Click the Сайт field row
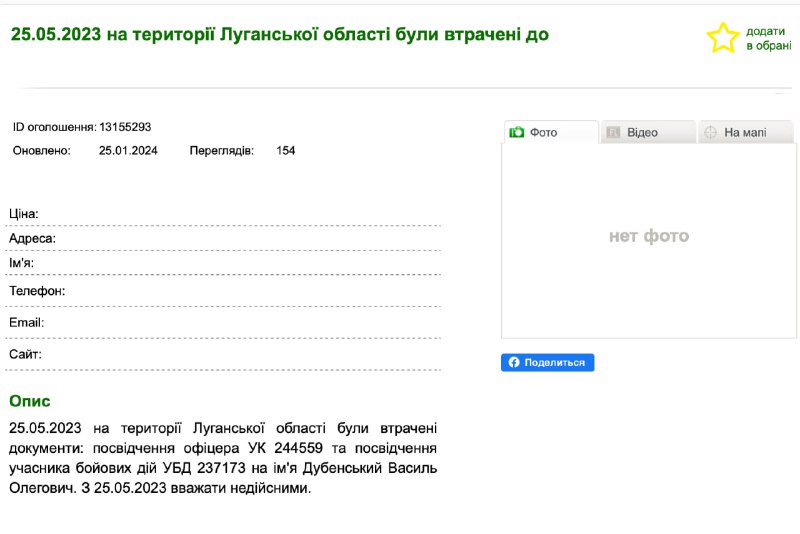800x534 pixels. [223, 354]
